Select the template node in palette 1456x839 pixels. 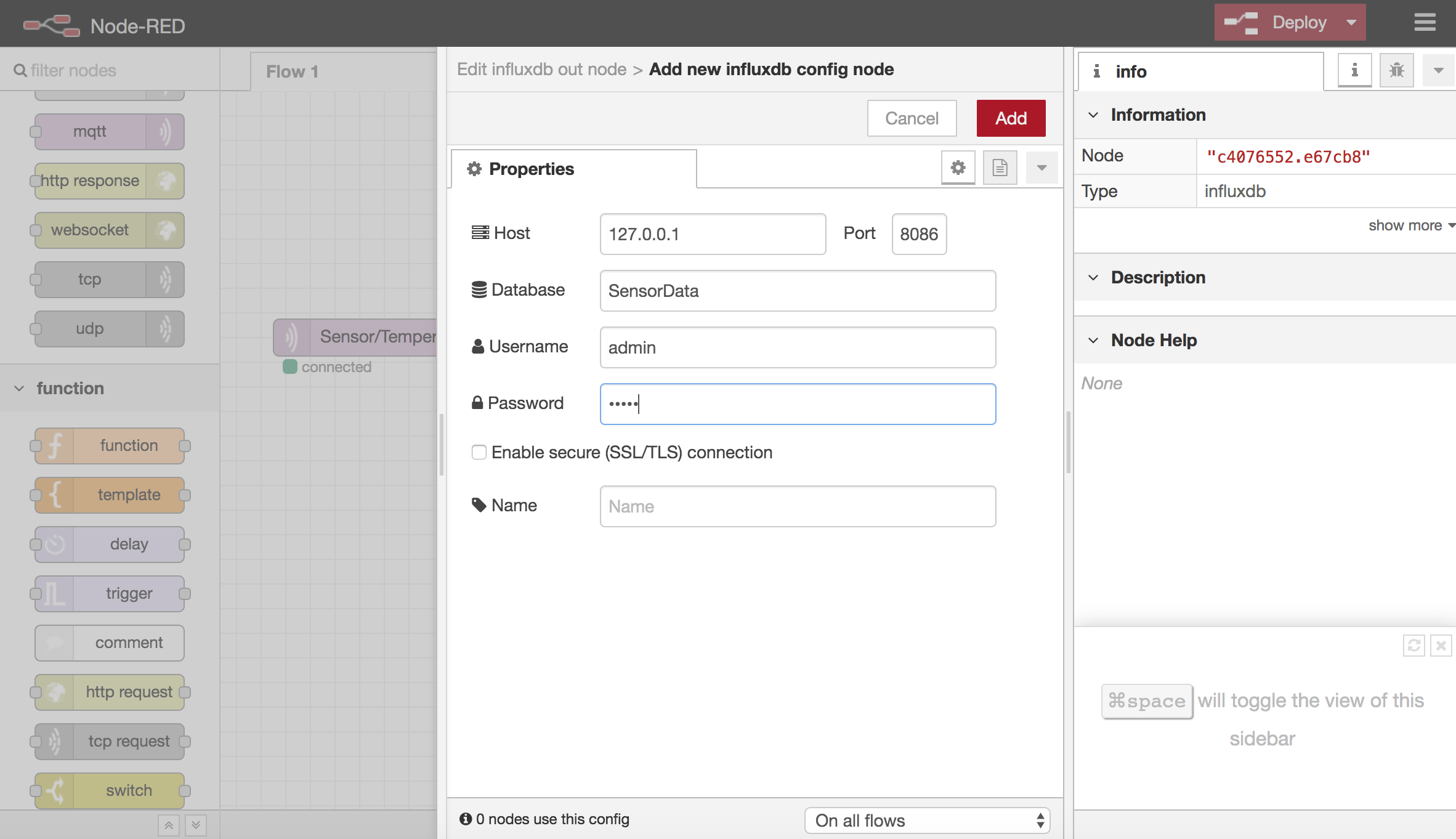[x=109, y=495]
